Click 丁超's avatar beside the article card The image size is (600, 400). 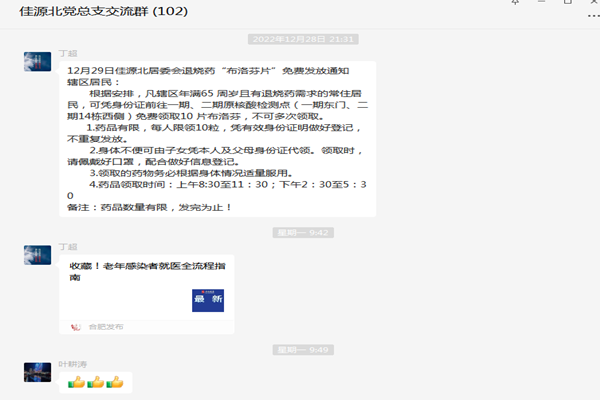click(37, 256)
